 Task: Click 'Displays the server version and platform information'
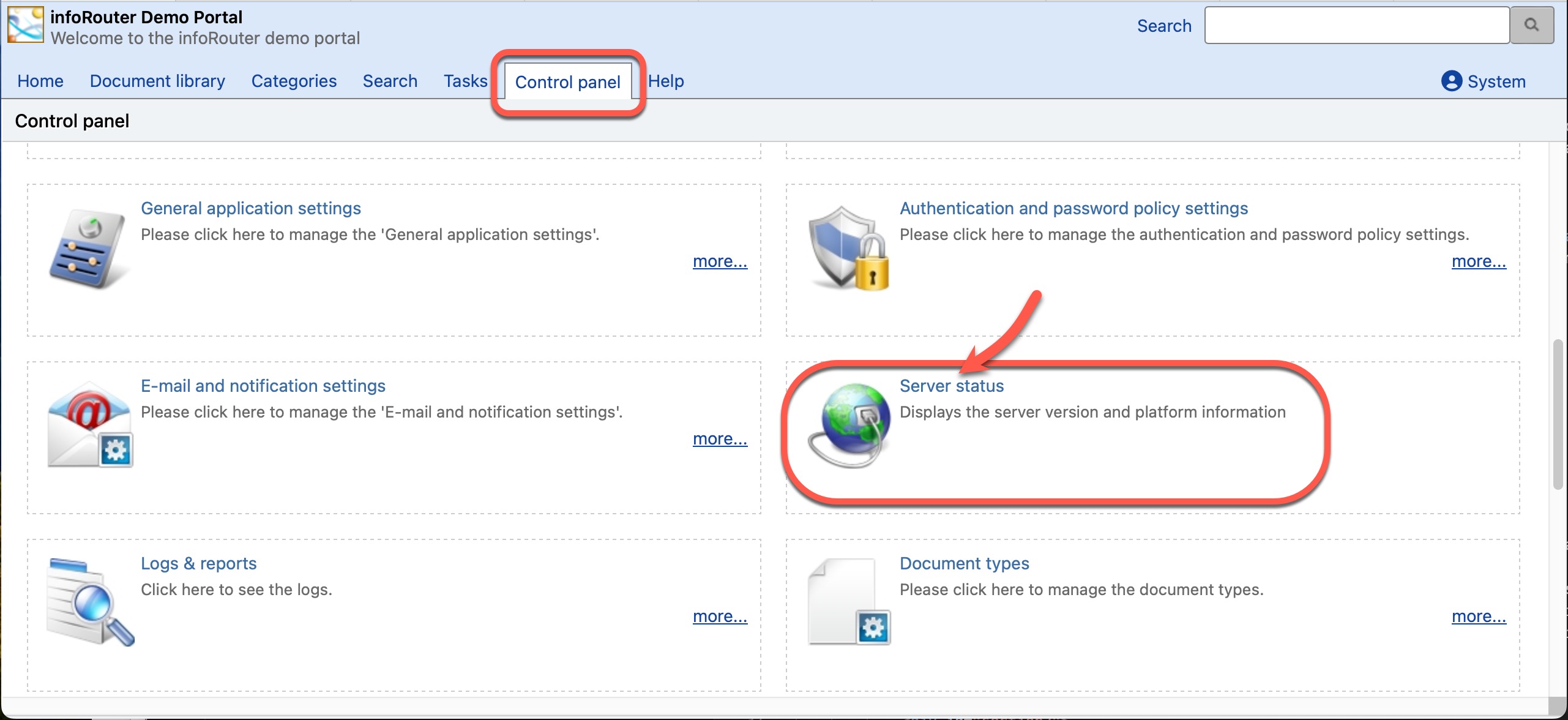point(1092,412)
